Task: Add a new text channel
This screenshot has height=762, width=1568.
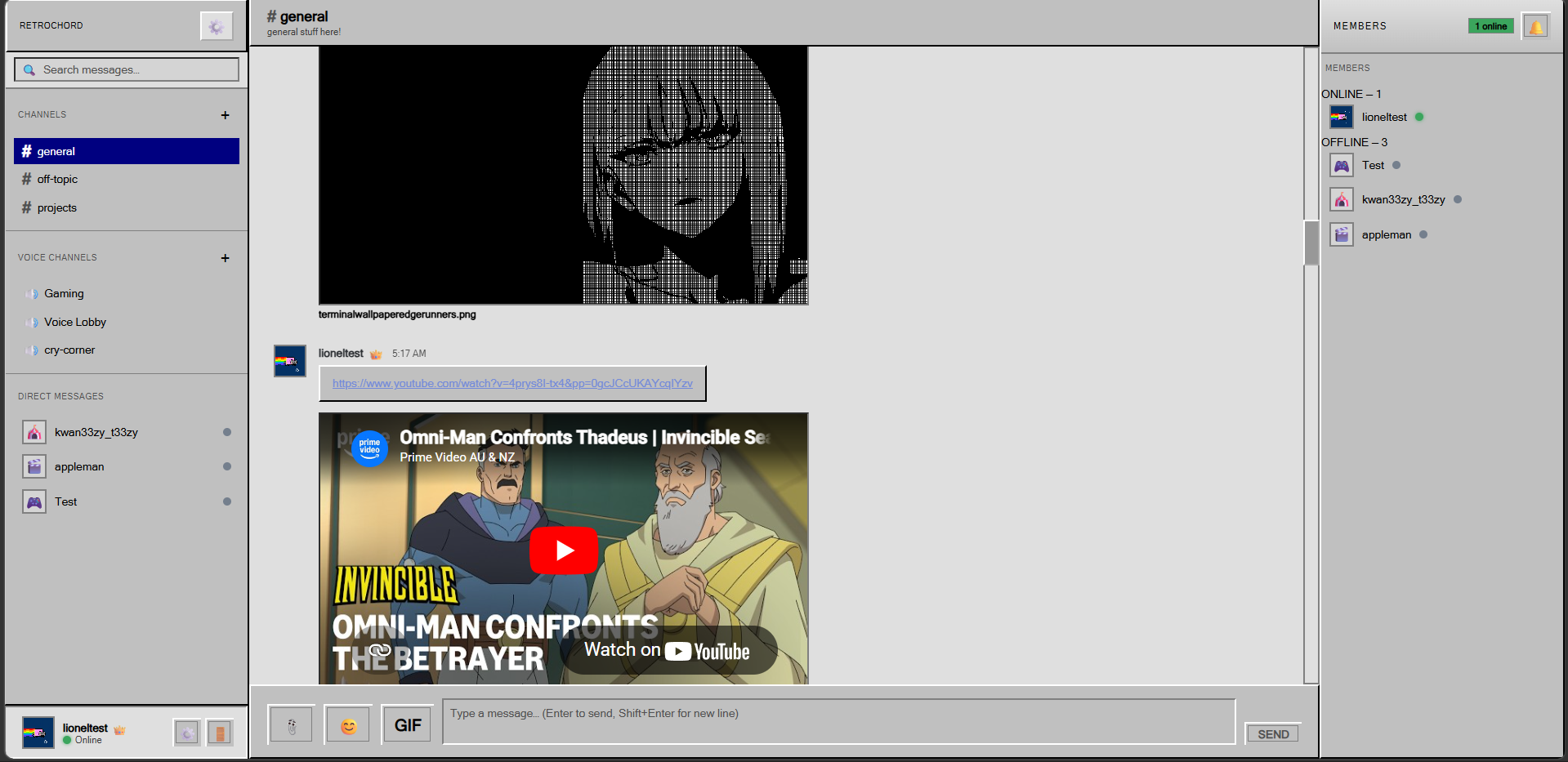Action: point(225,115)
